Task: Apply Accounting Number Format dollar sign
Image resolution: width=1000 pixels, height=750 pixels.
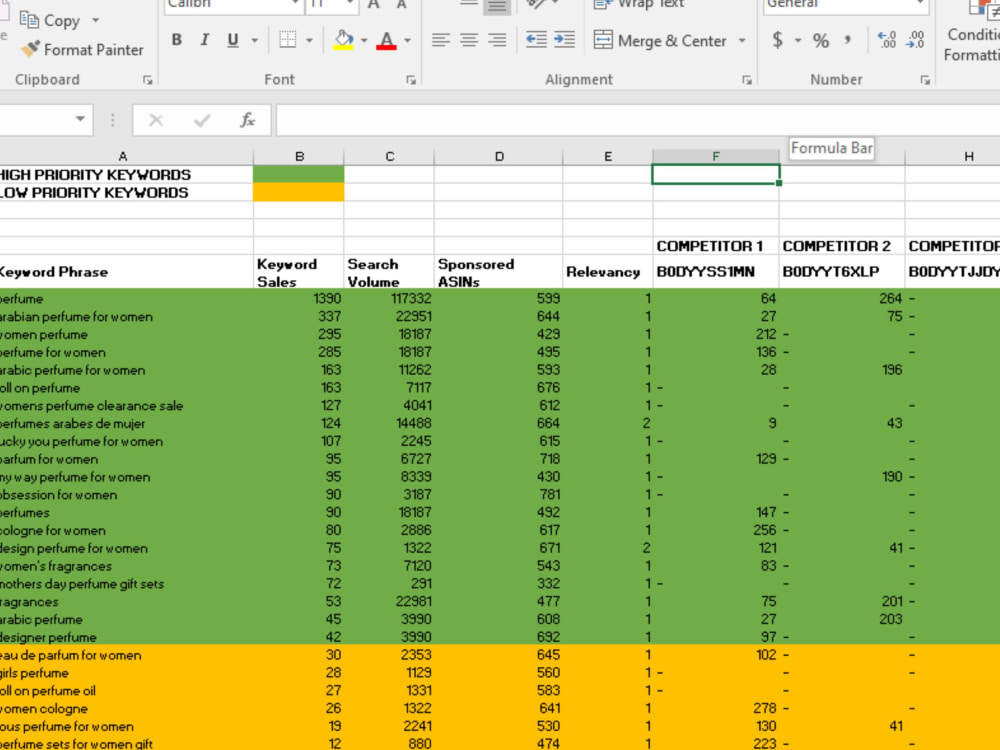Action: [x=777, y=40]
